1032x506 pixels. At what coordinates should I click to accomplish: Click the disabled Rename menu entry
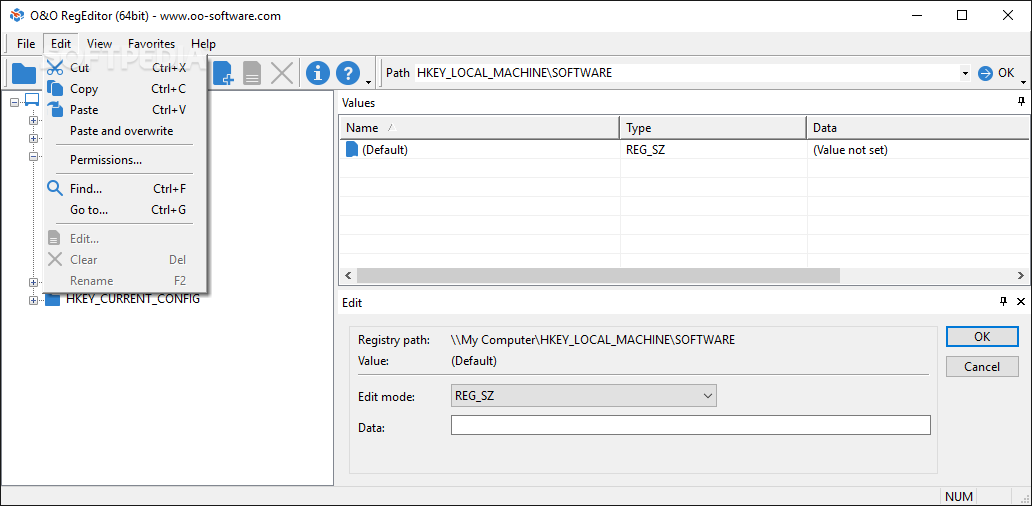pyautogui.click(x=125, y=281)
